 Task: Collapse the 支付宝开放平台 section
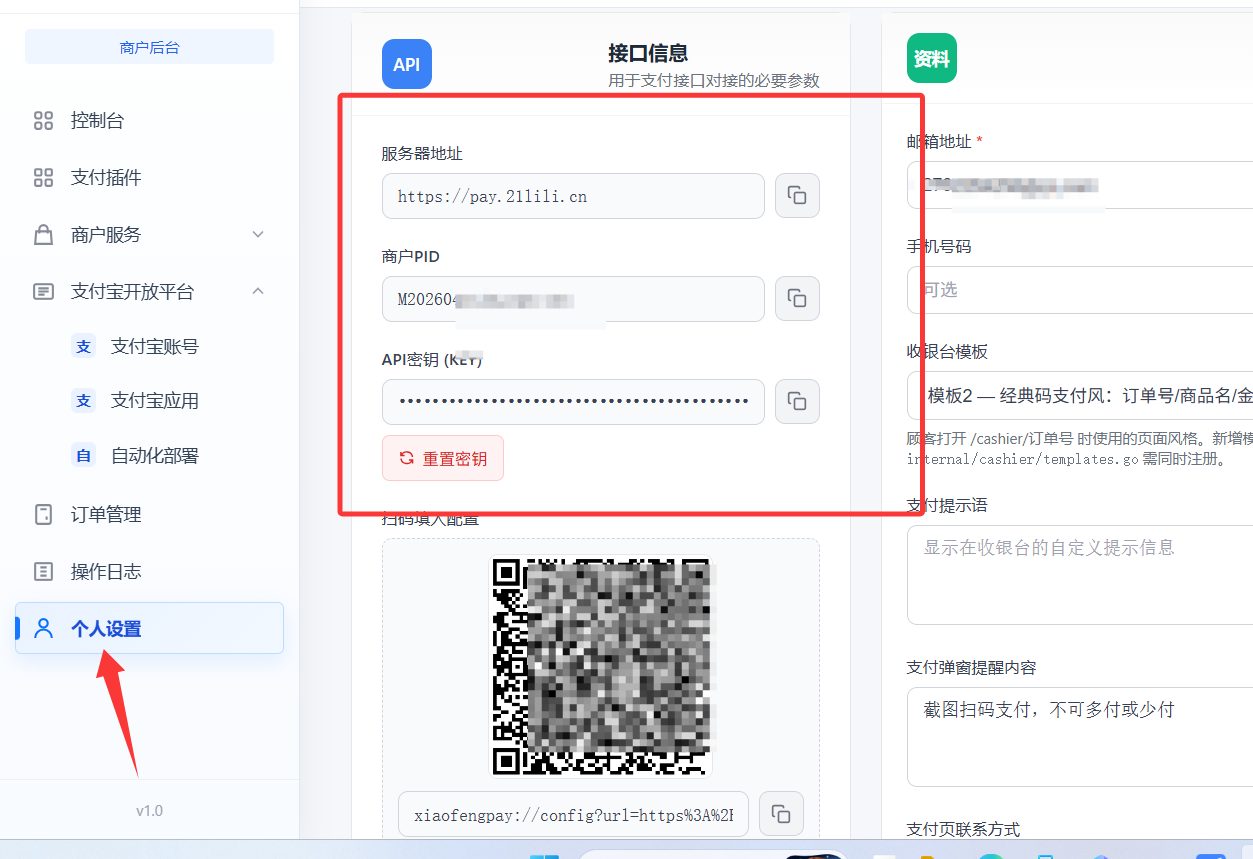click(149, 292)
